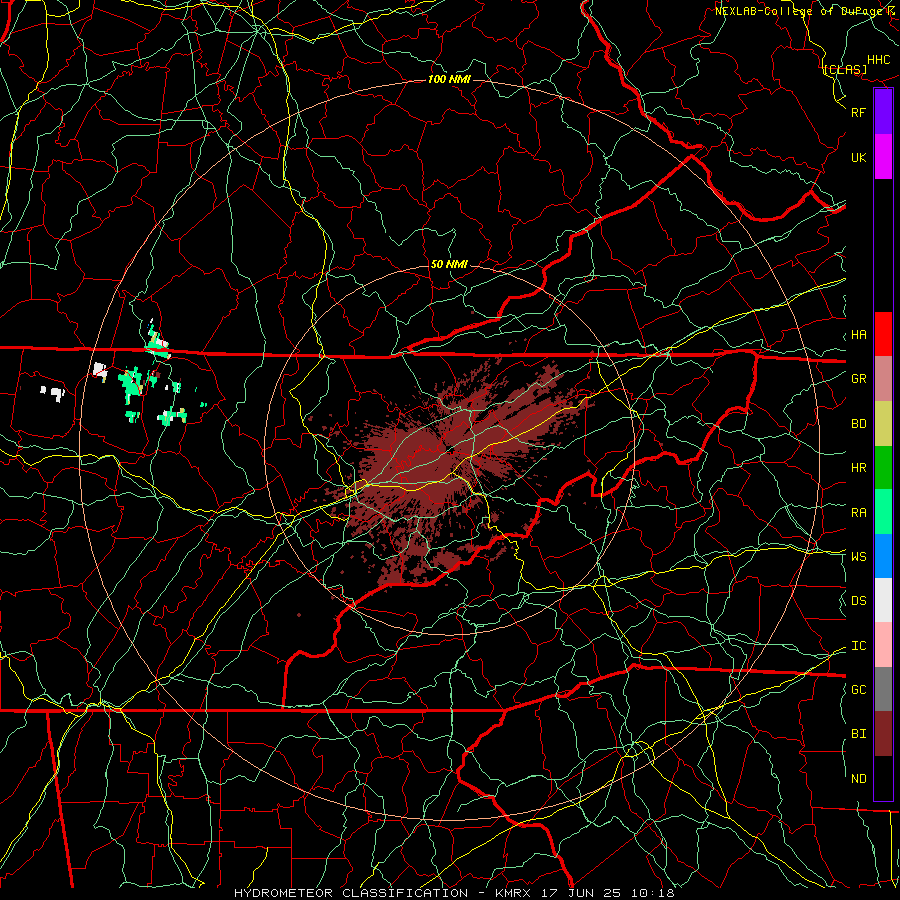This screenshot has width=900, height=900.
Task: Click the RA legend label
Action: 858,513
